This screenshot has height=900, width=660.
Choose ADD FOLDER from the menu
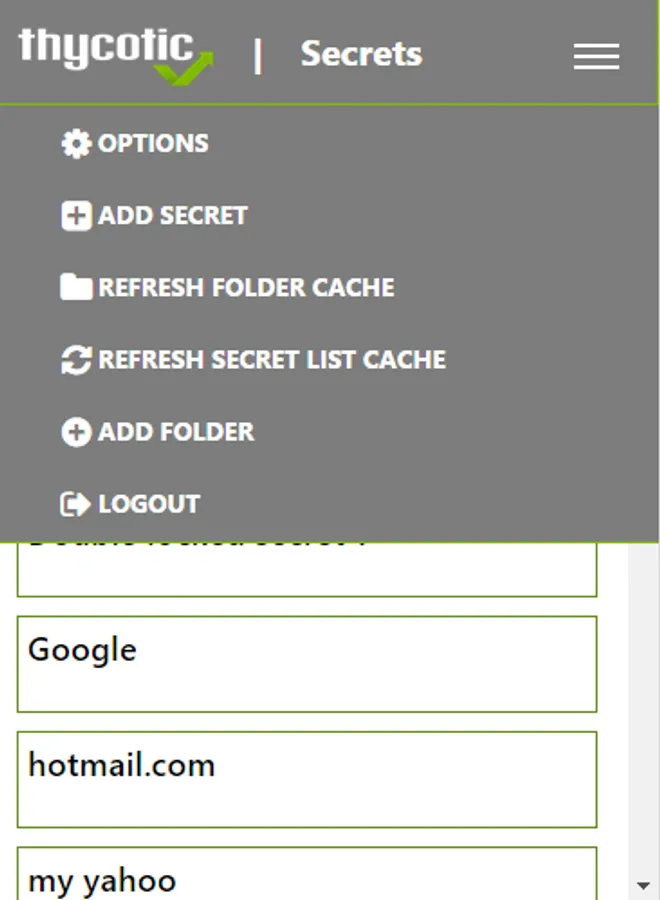pyautogui.click(x=176, y=432)
